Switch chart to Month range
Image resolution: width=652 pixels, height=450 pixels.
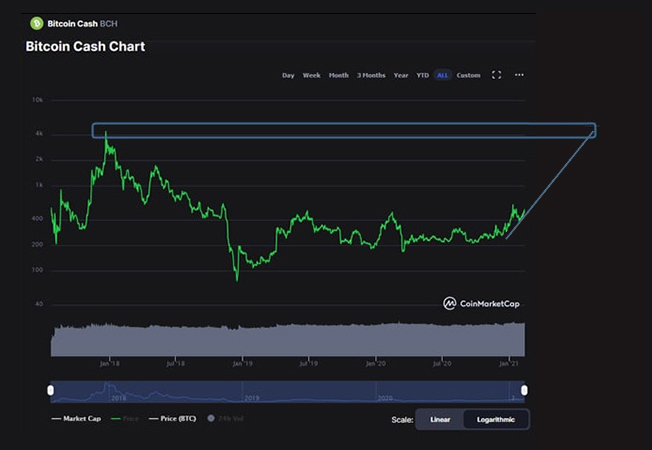[x=339, y=75]
